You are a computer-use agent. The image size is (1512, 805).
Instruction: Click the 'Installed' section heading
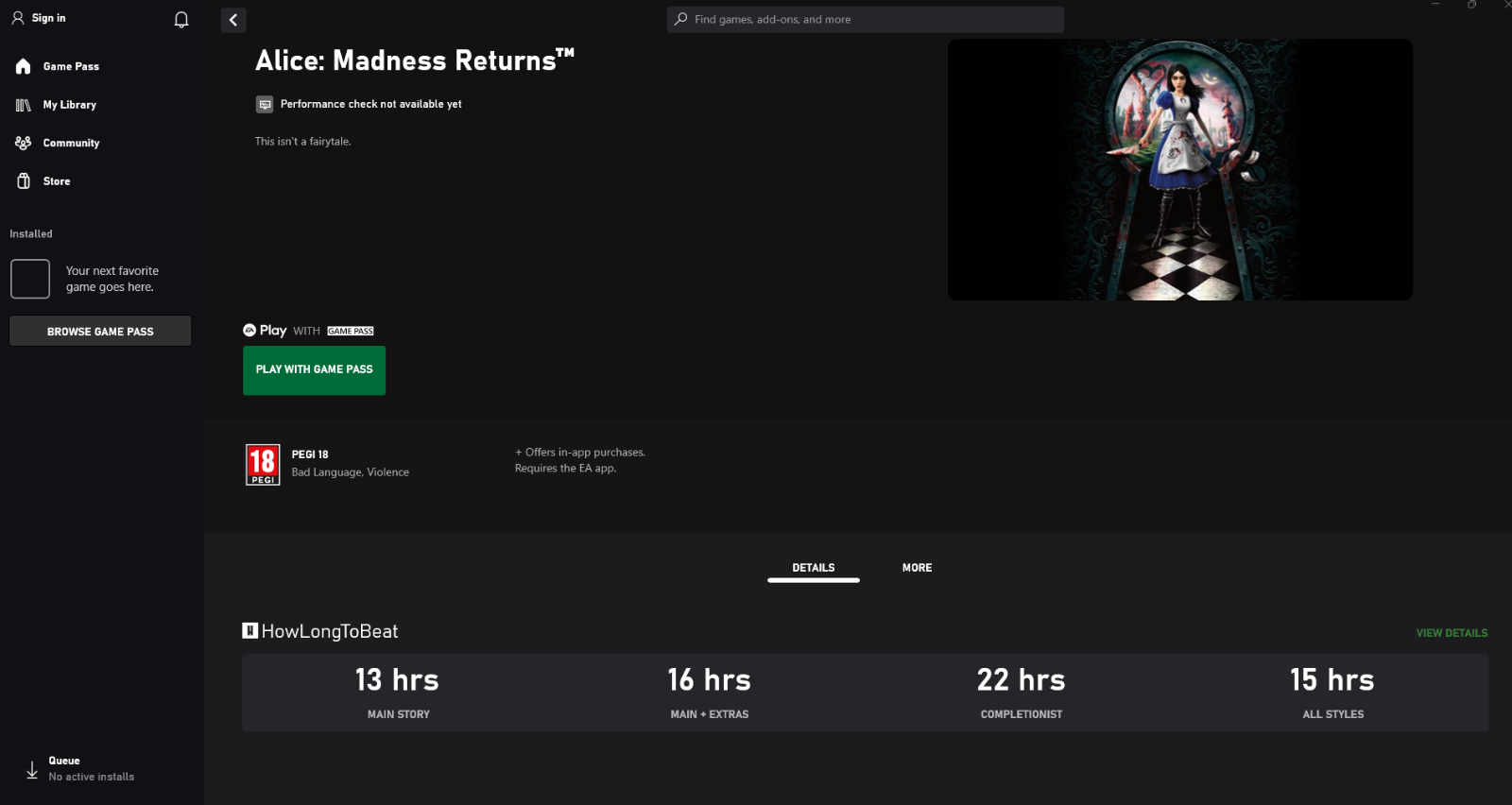31,234
